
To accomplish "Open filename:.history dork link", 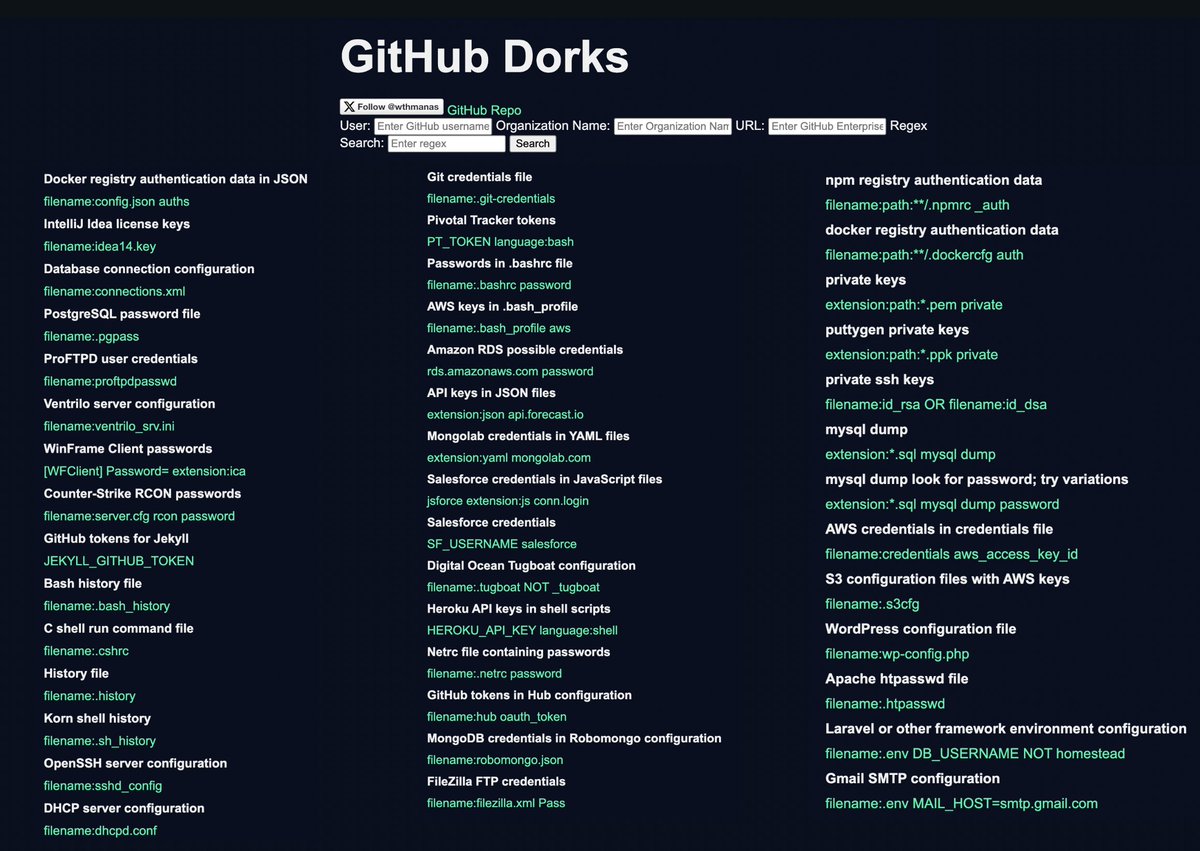I will (x=90, y=696).
